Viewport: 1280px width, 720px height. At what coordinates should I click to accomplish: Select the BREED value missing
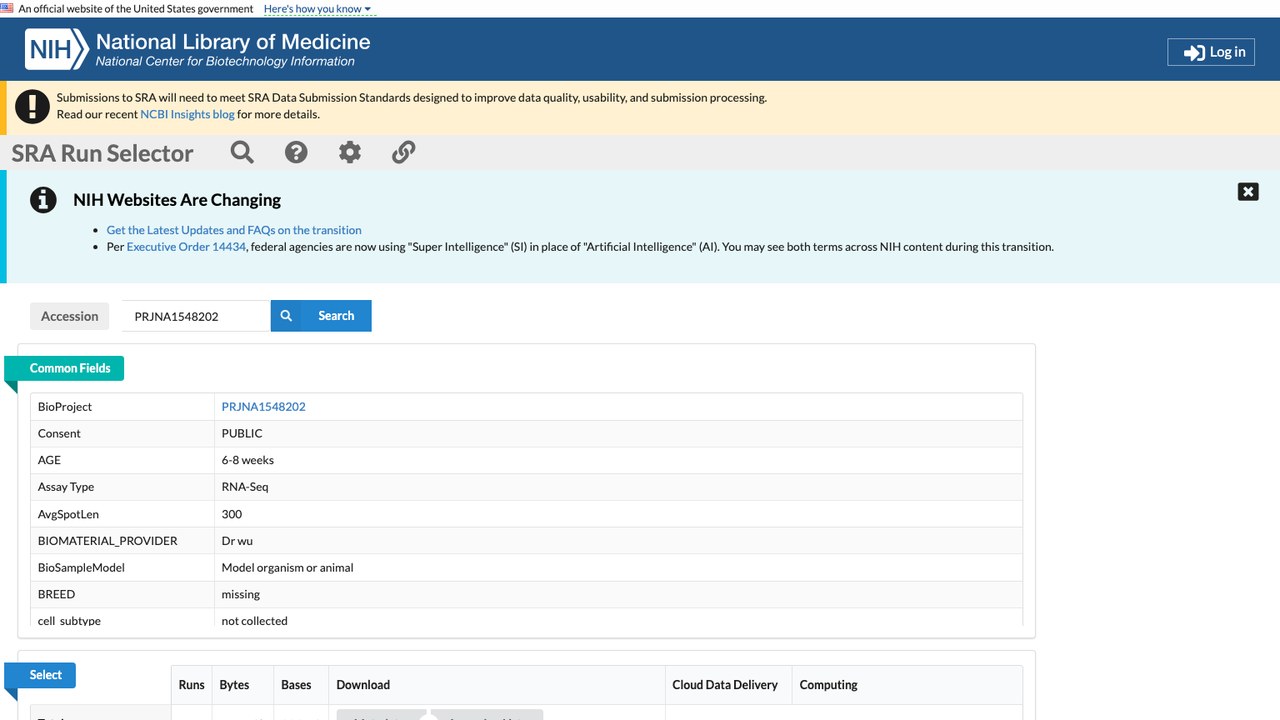(x=241, y=594)
